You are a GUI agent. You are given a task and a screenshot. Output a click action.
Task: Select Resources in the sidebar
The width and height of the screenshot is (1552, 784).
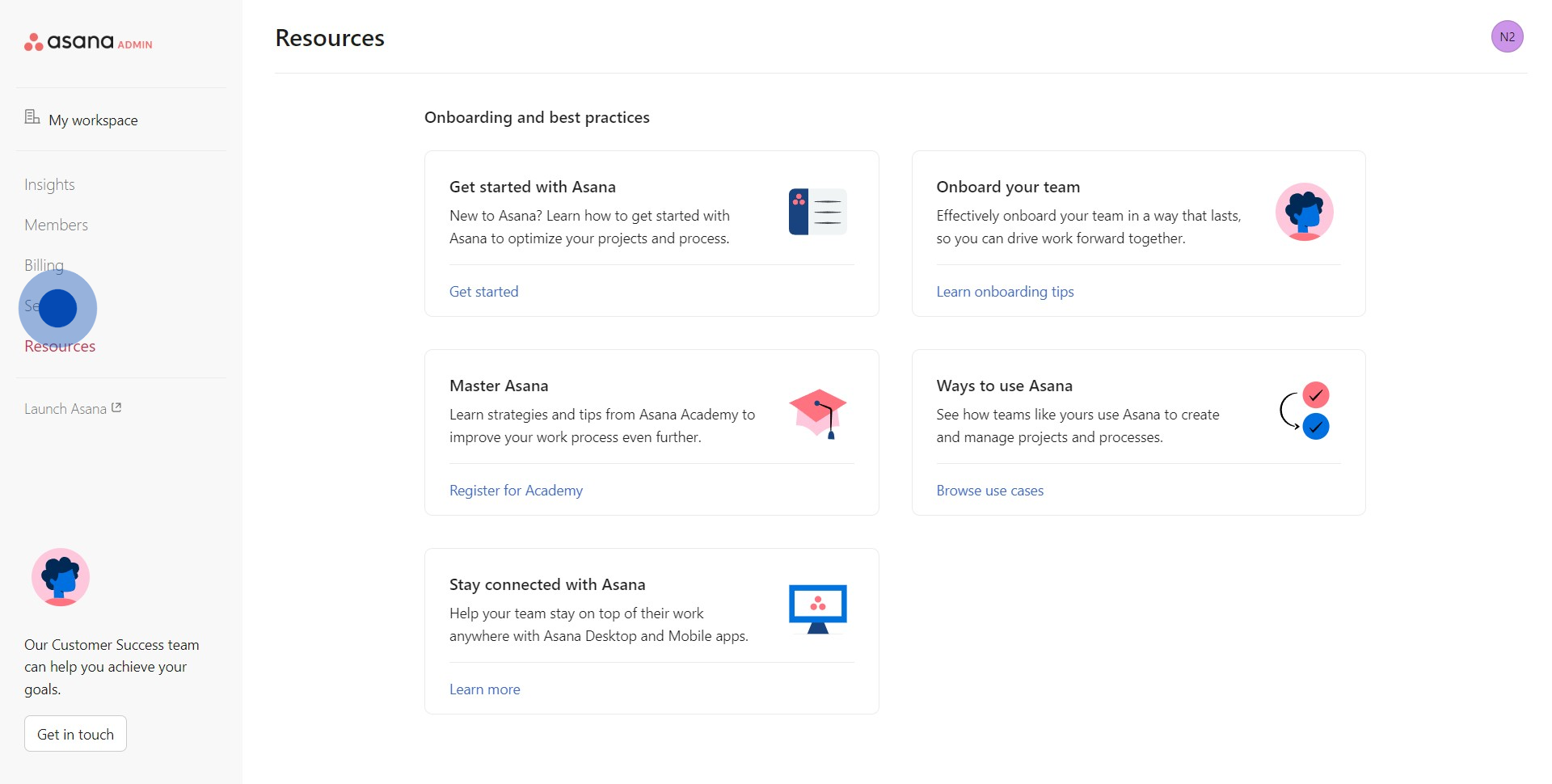click(60, 347)
